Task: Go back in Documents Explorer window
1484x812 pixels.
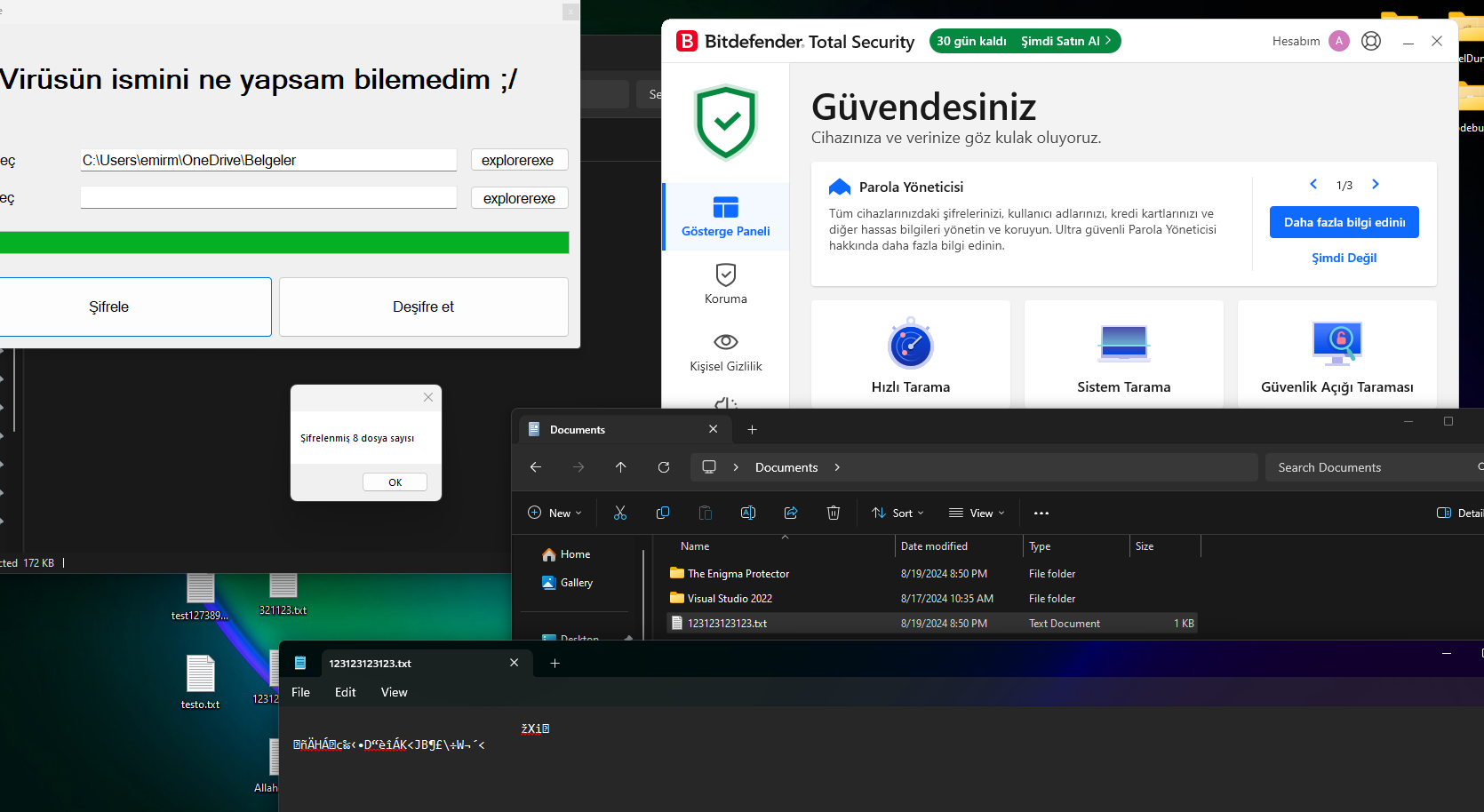Action: tap(535, 467)
